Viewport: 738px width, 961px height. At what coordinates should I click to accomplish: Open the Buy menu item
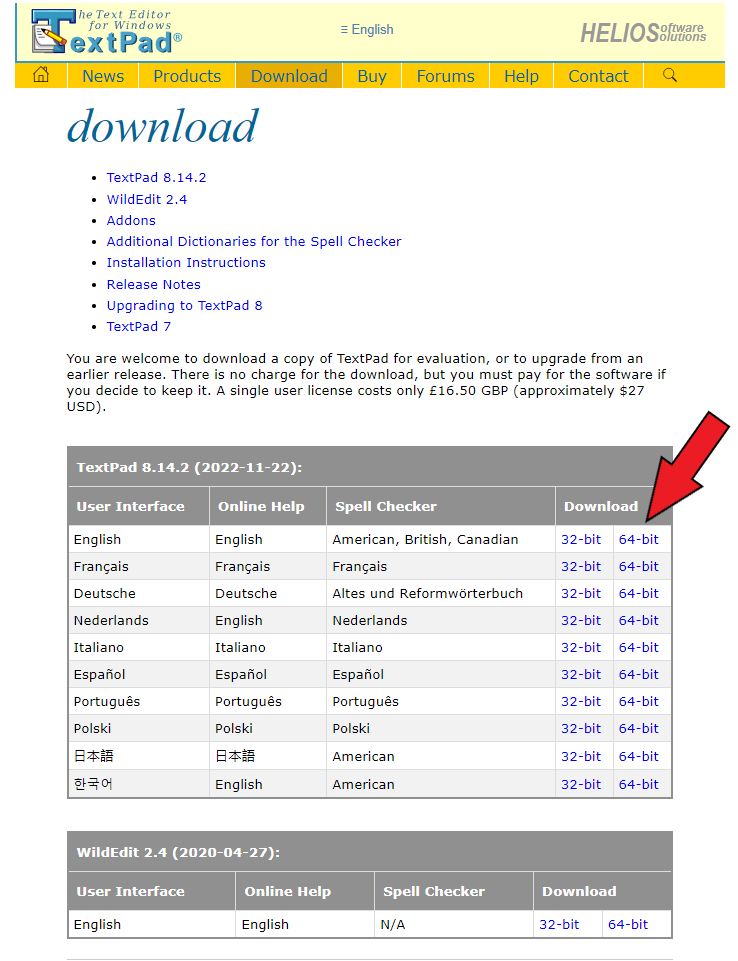click(x=372, y=76)
